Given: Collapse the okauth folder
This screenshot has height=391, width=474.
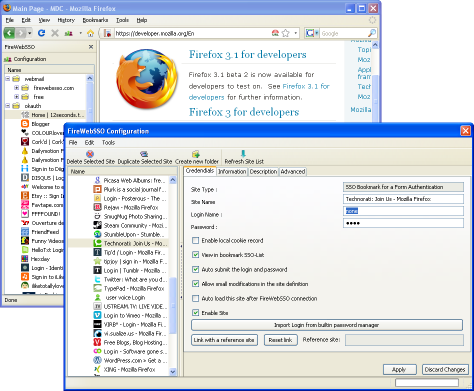Looking at the screenshot, I should [8, 106].
